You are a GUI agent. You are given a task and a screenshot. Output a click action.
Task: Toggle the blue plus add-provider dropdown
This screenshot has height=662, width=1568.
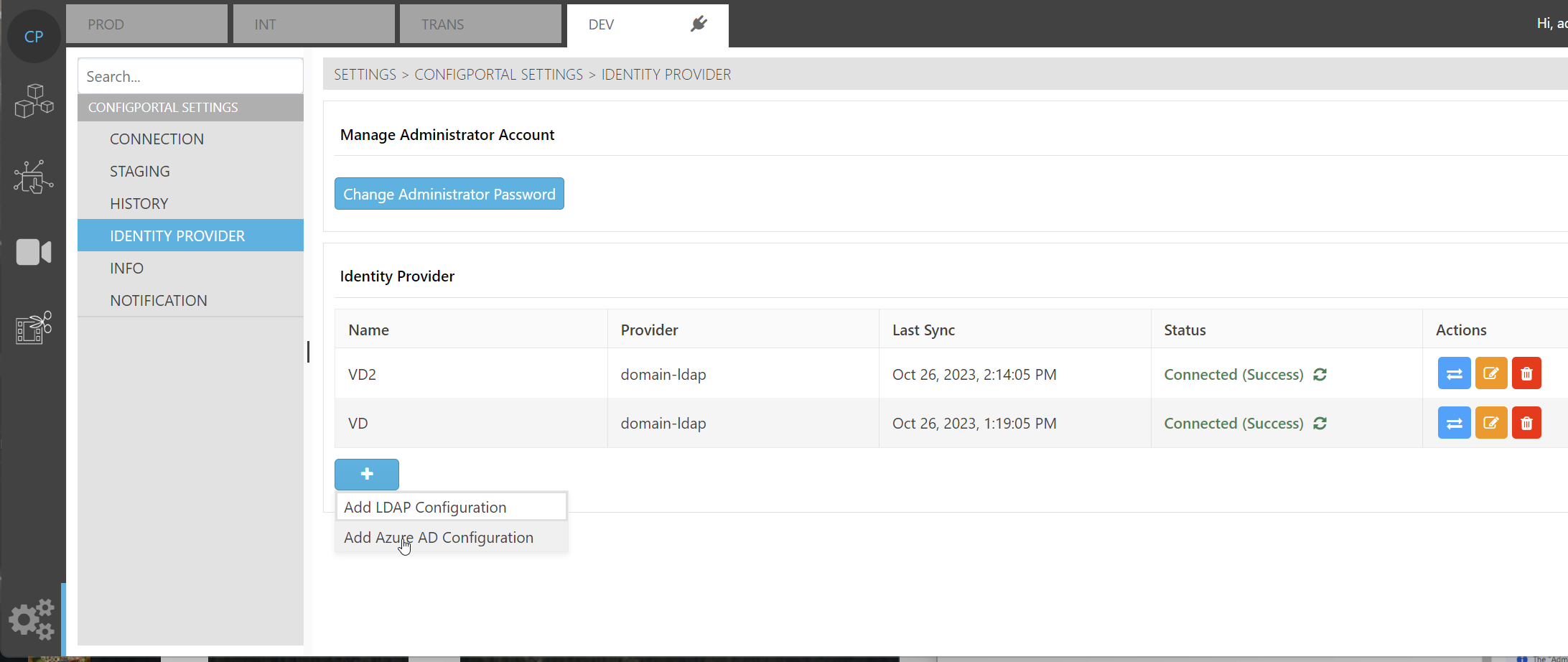(x=366, y=474)
